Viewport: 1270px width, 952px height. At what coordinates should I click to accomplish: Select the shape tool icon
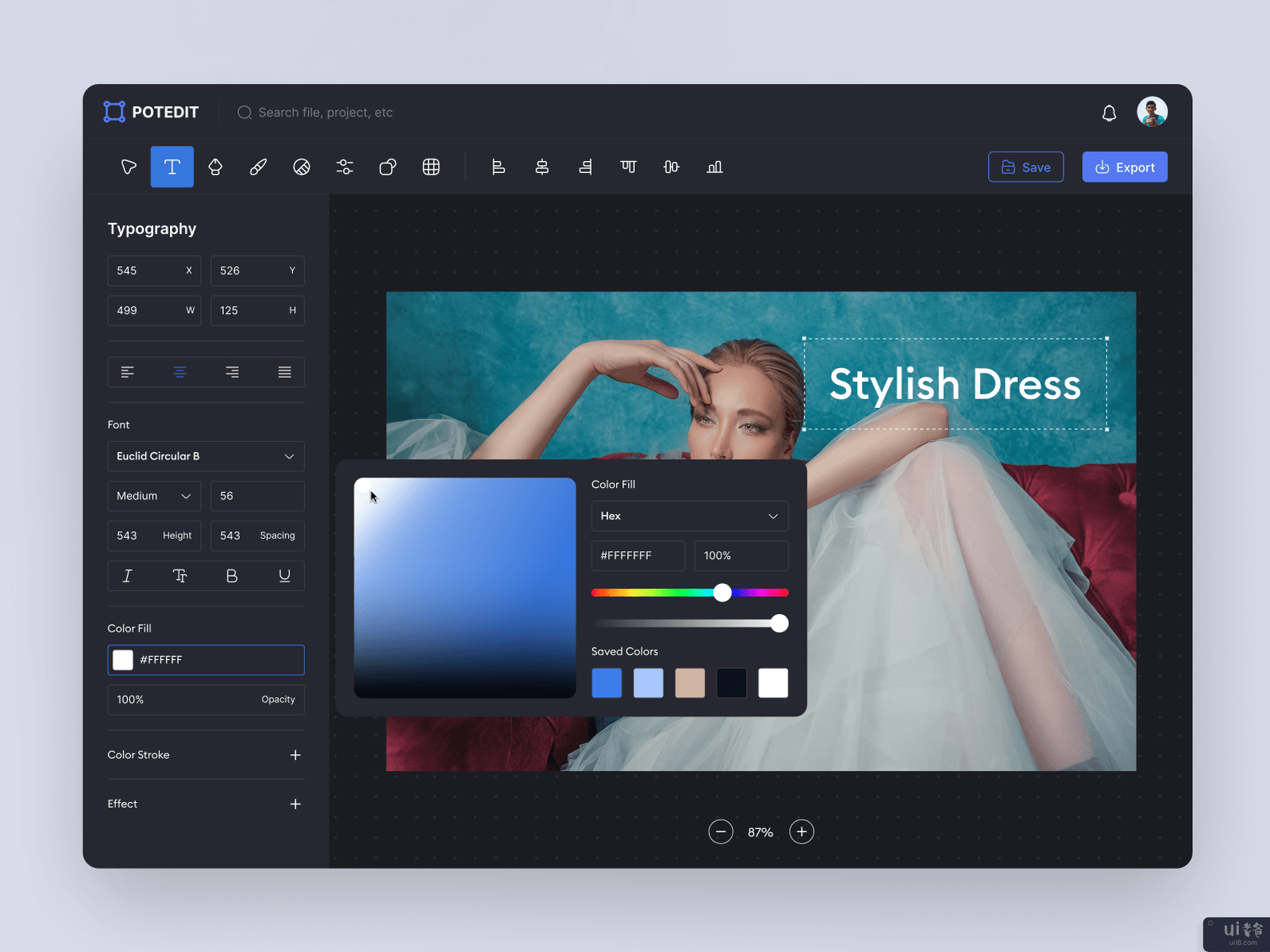click(387, 167)
